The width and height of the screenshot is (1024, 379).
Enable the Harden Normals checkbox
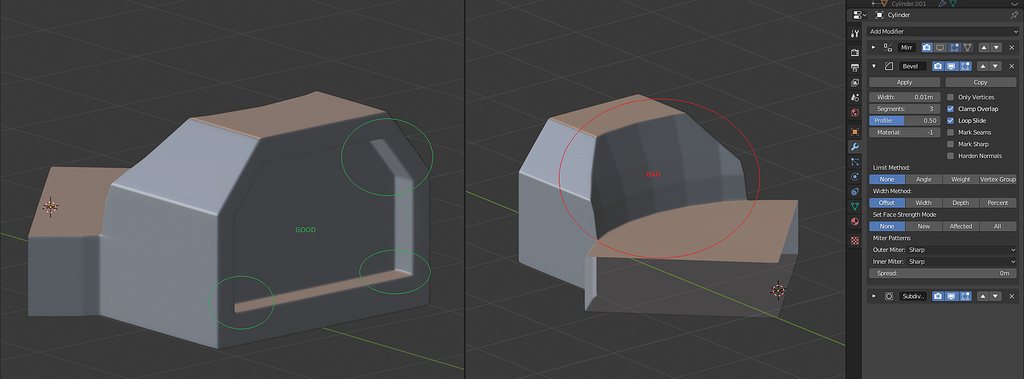(951, 156)
